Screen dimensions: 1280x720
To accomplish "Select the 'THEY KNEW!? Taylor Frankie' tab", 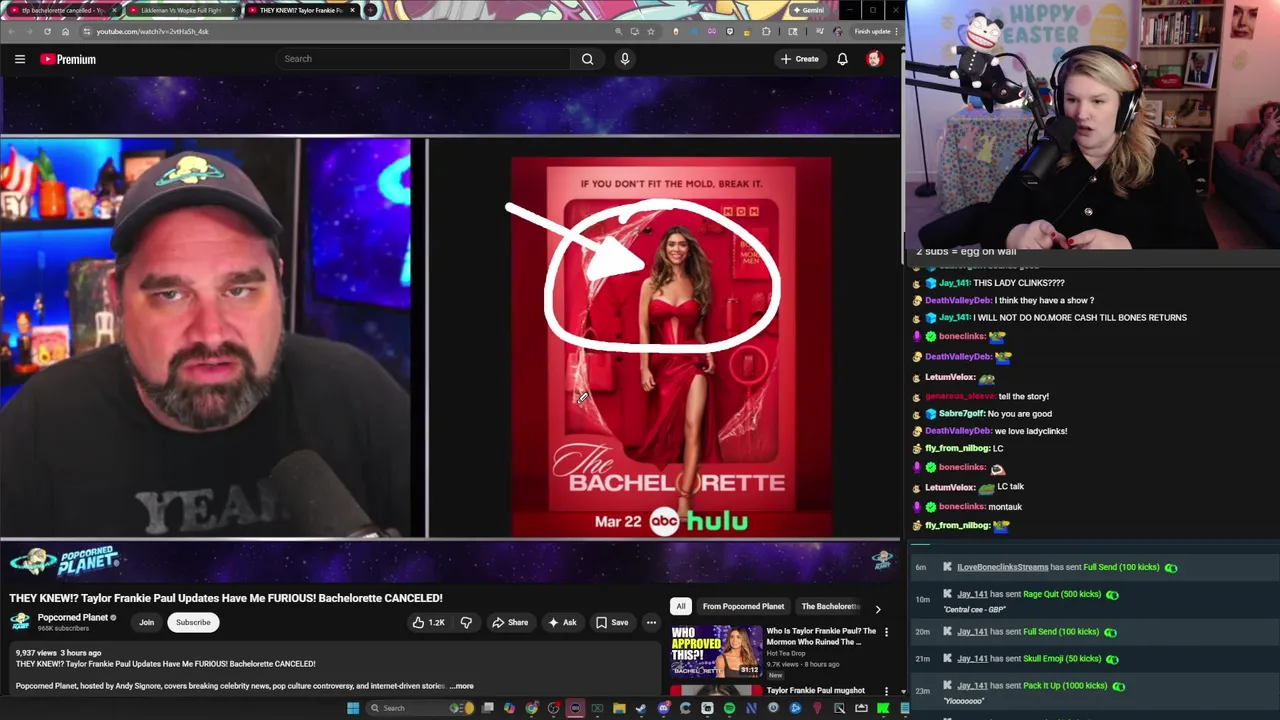I will 300,10.
